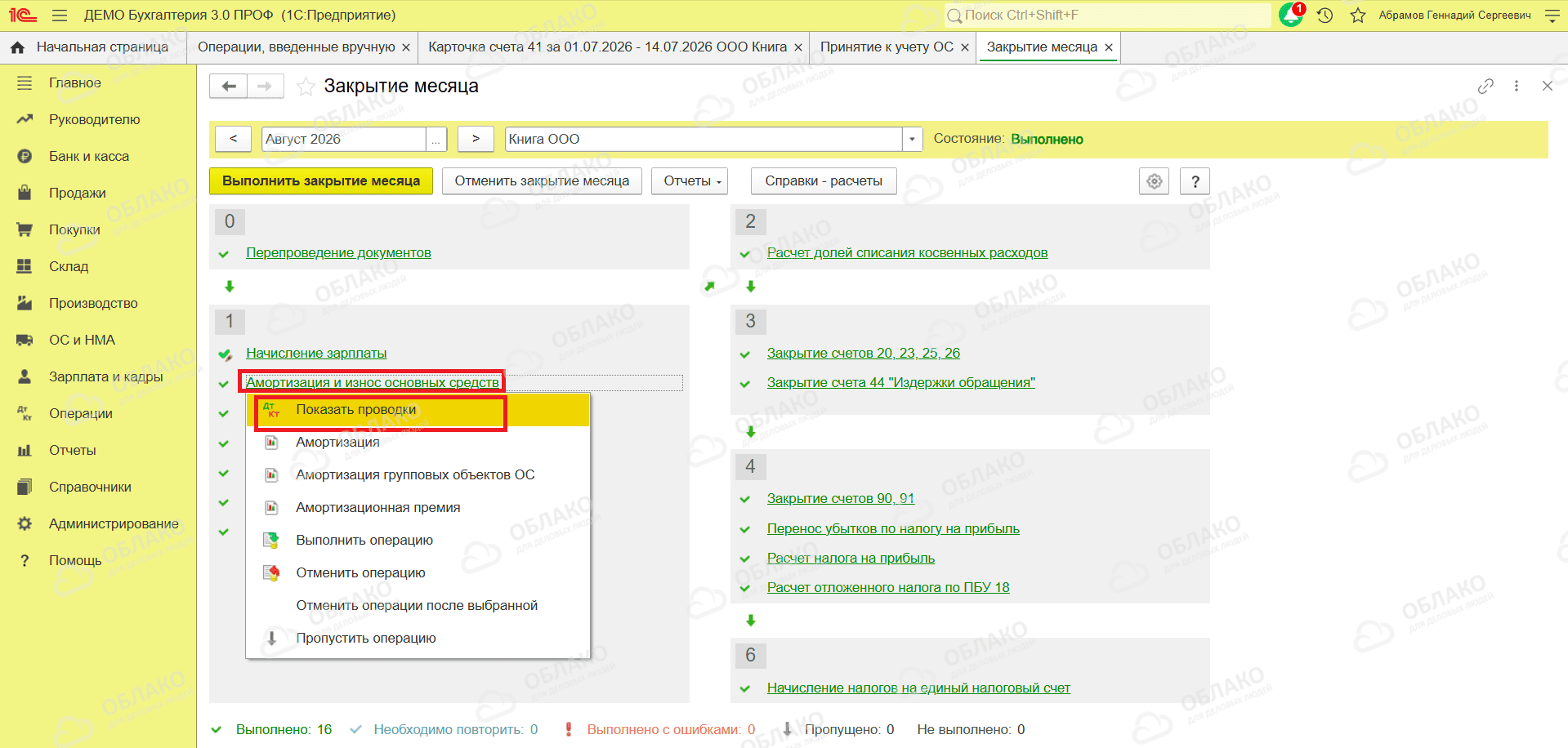Click the Начальная страница home icon
This screenshot has width=1568, height=748.
point(17,47)
